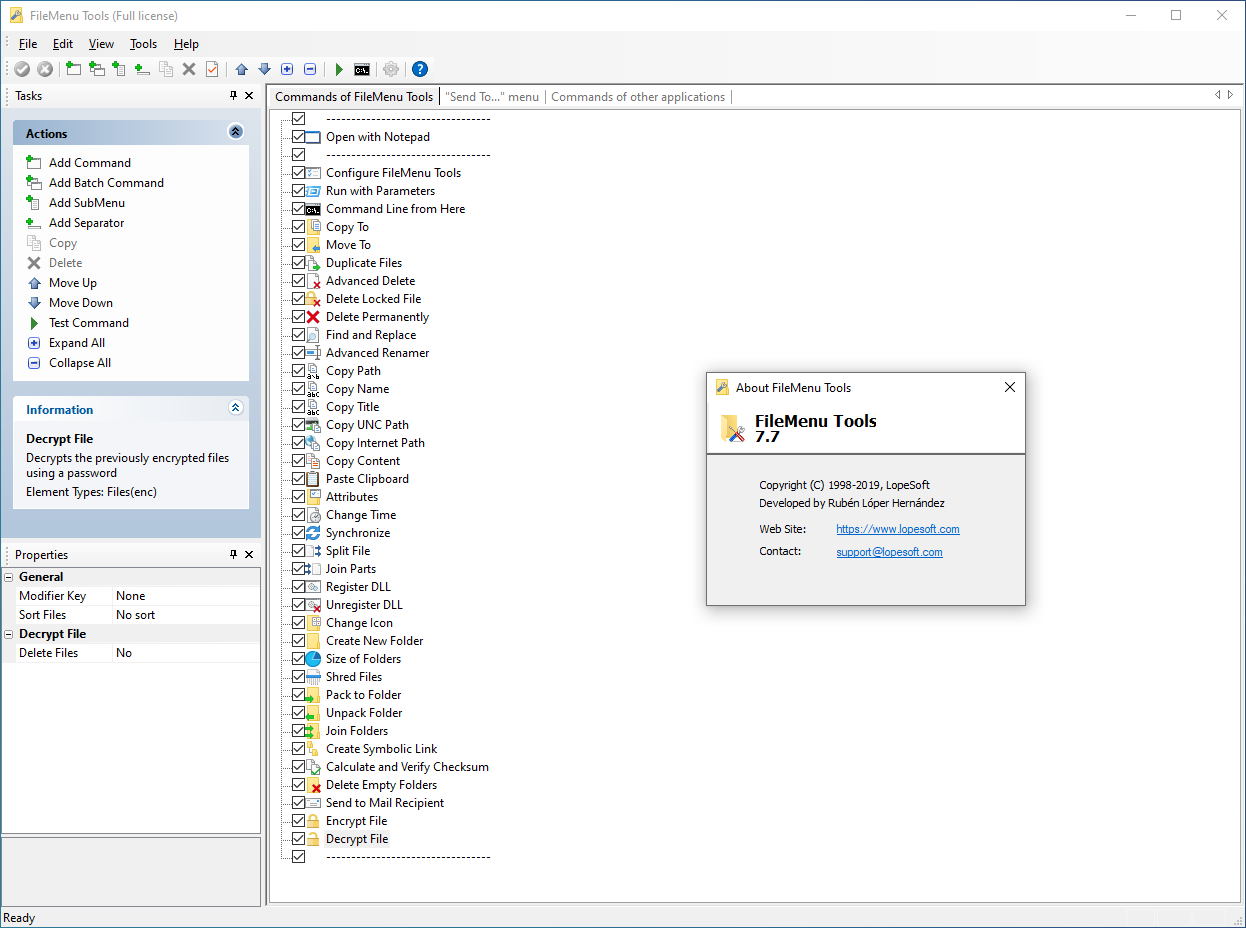Viewport: 1246px width, 928px height.
Task: Click the green Test Command play icon
Action: [339, 69]
